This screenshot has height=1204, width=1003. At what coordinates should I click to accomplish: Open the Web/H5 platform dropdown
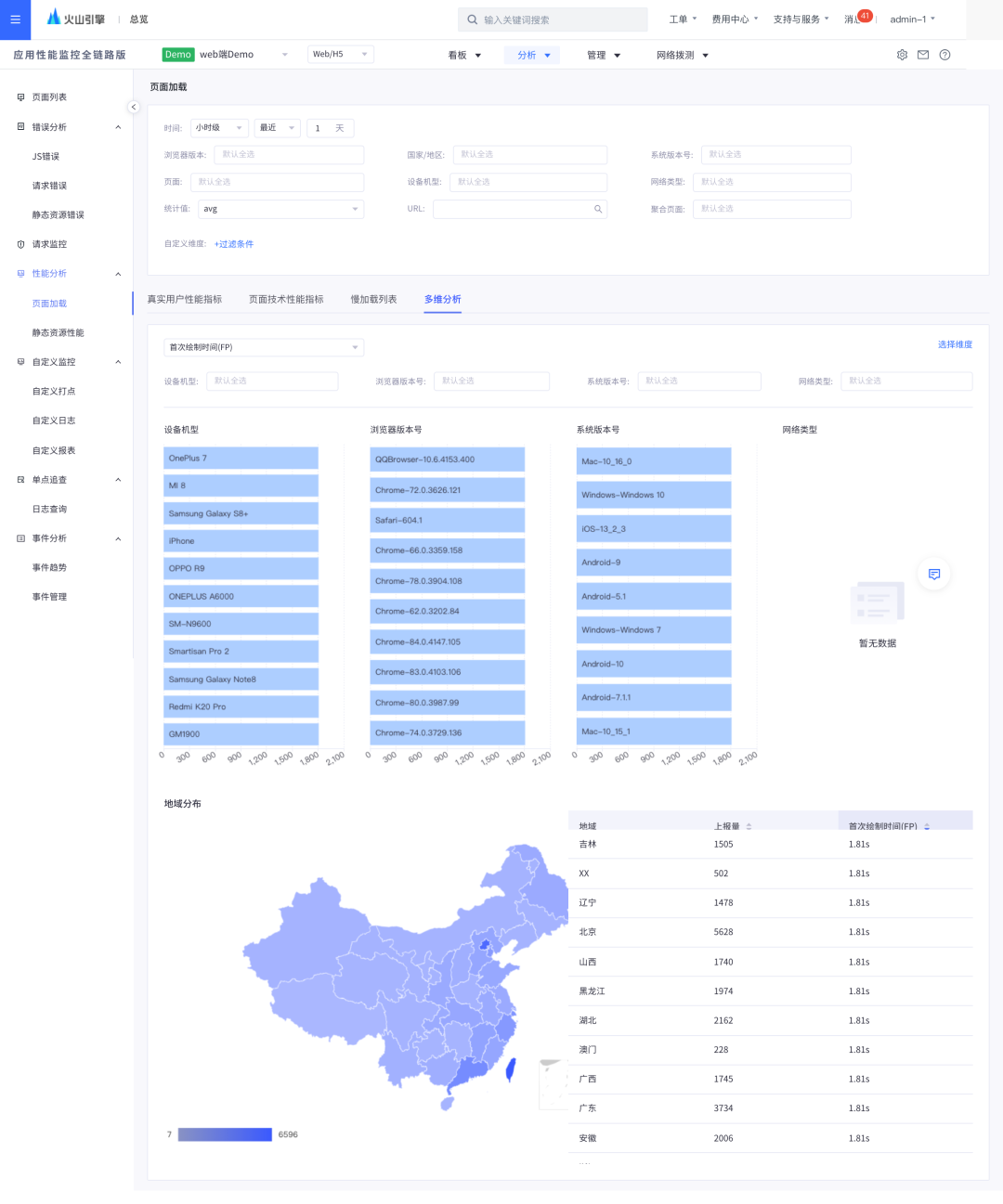tap(340, 54)
